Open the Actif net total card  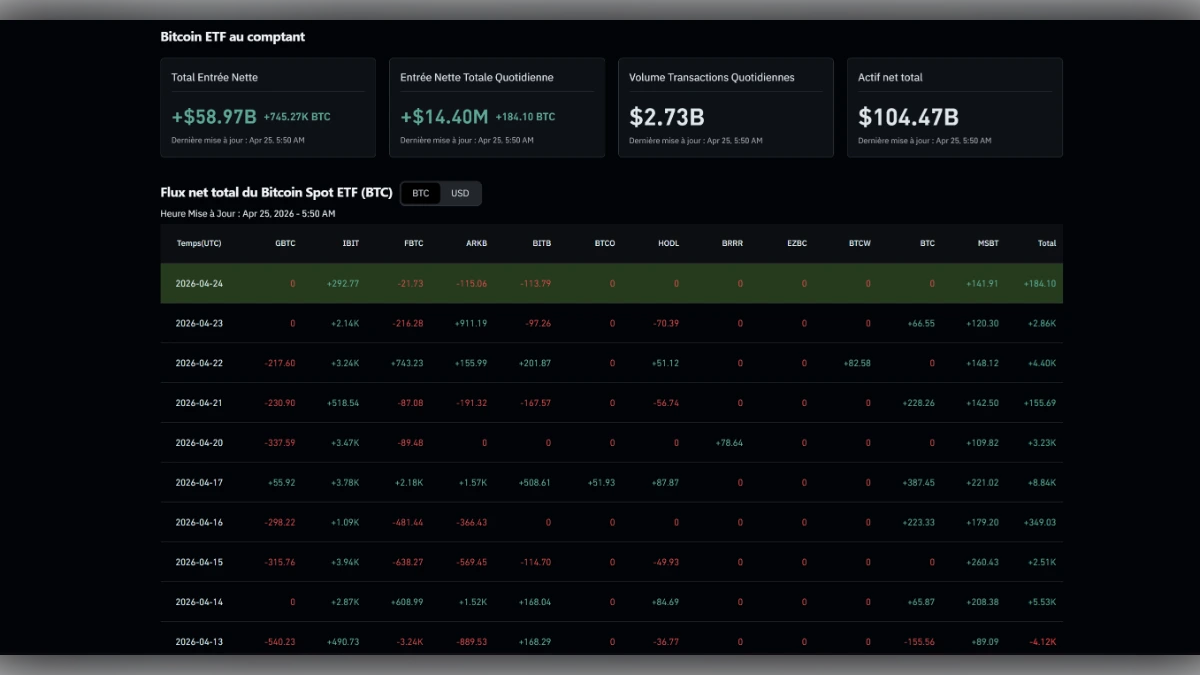(954, 107)
